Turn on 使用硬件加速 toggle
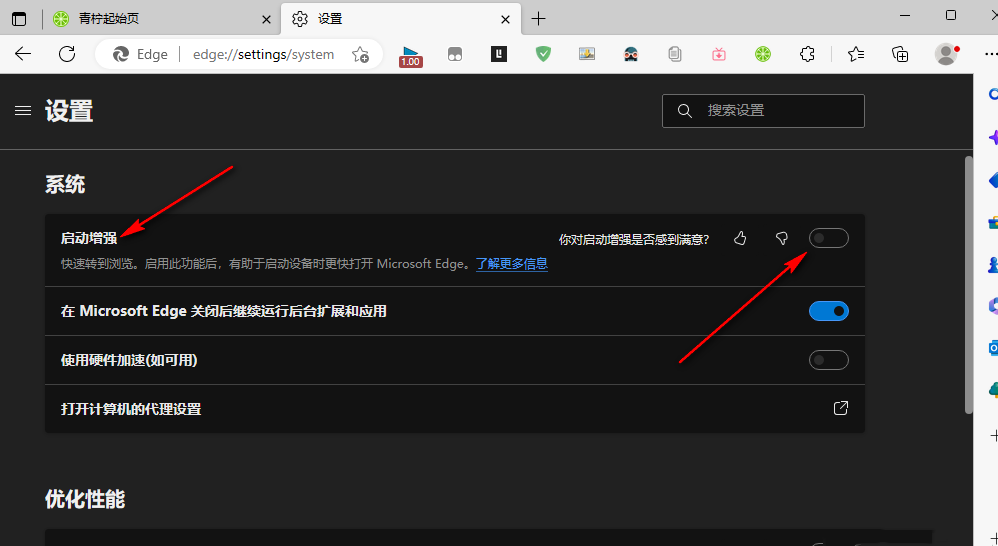This screenshot has width=998, height=546. tap(828, 360)
